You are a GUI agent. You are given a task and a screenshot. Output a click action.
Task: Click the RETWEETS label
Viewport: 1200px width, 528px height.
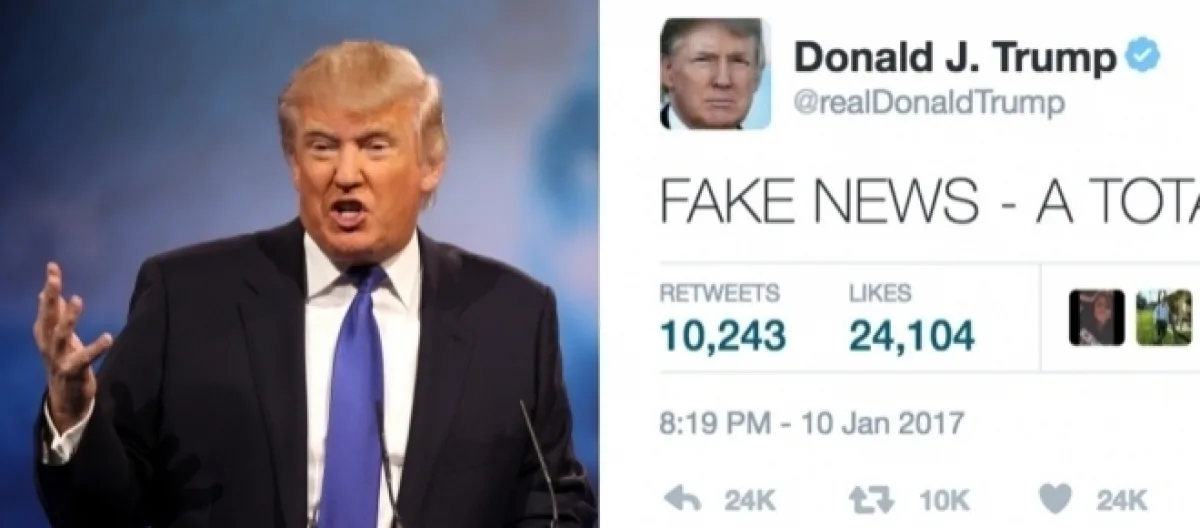point(720,293)
